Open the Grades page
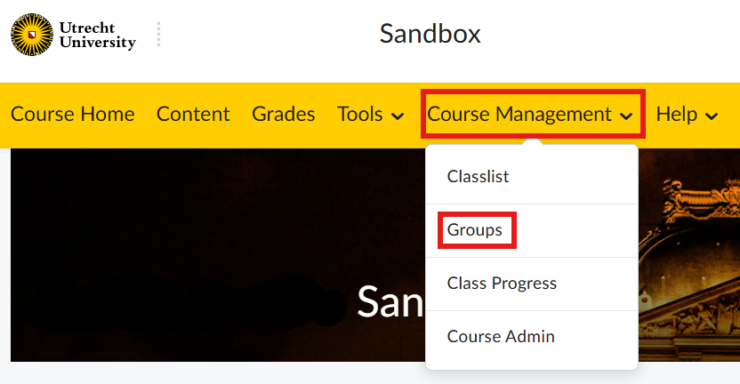The image size is (740, 384). pyautogui.click(x=283, y=114)
